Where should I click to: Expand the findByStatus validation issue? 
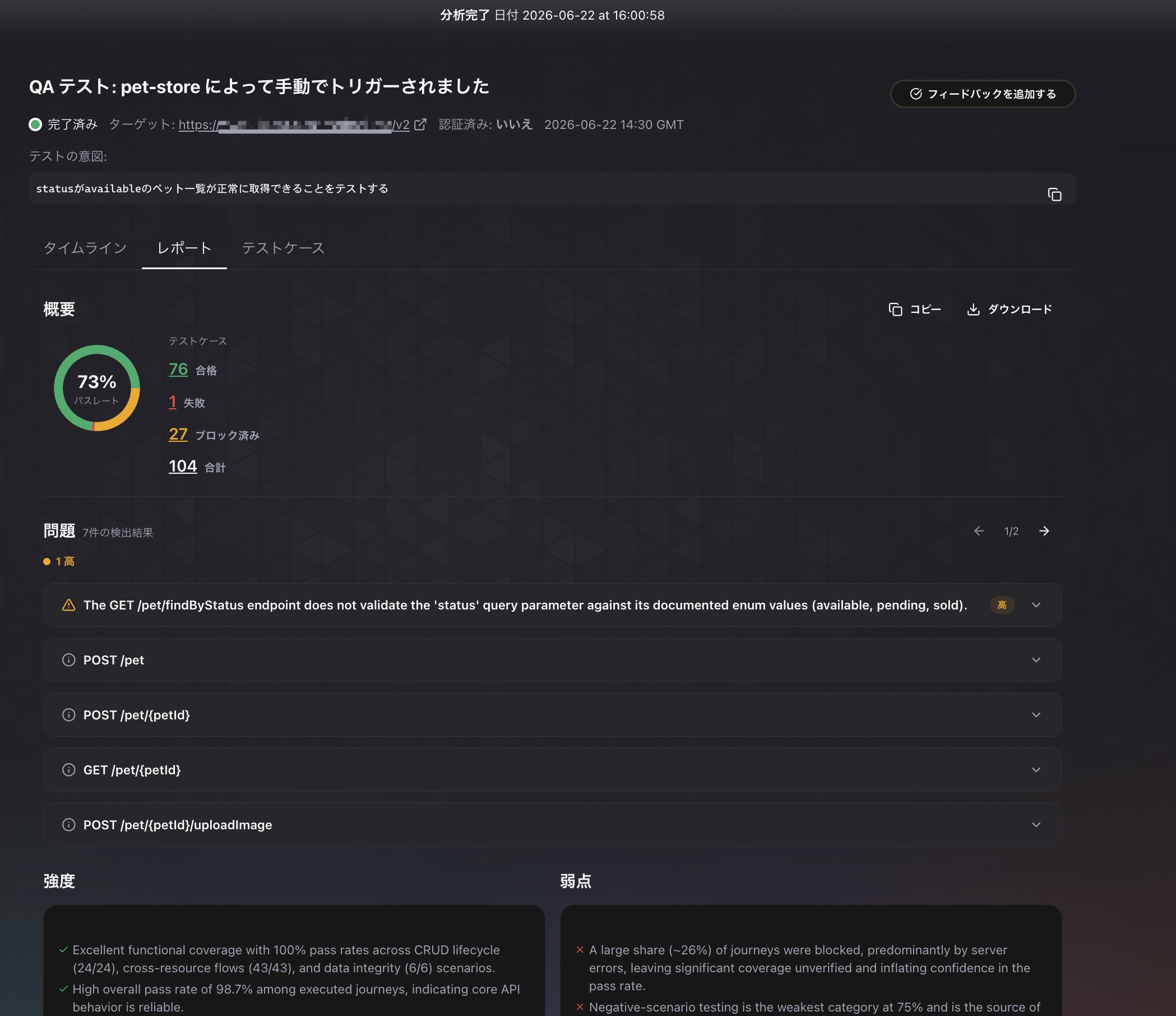1036,605
